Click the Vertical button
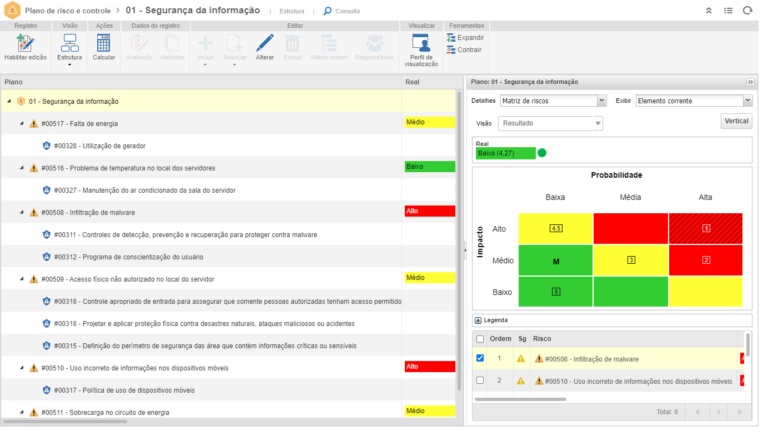Viewport: 768px width, 436px height. click(736, 121)
